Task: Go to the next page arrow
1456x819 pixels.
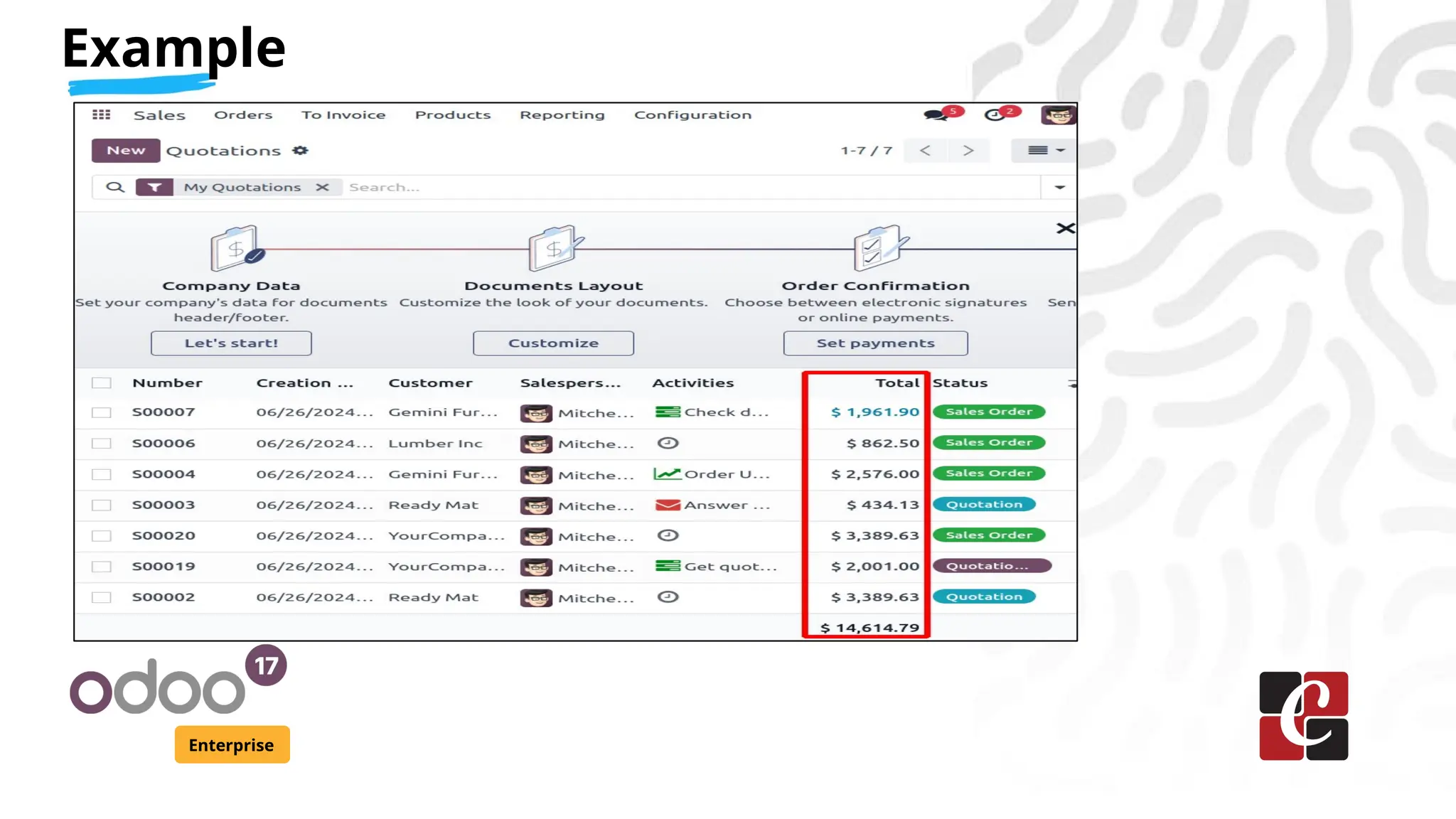Action: pyautogui.click(x=968, y=151)
